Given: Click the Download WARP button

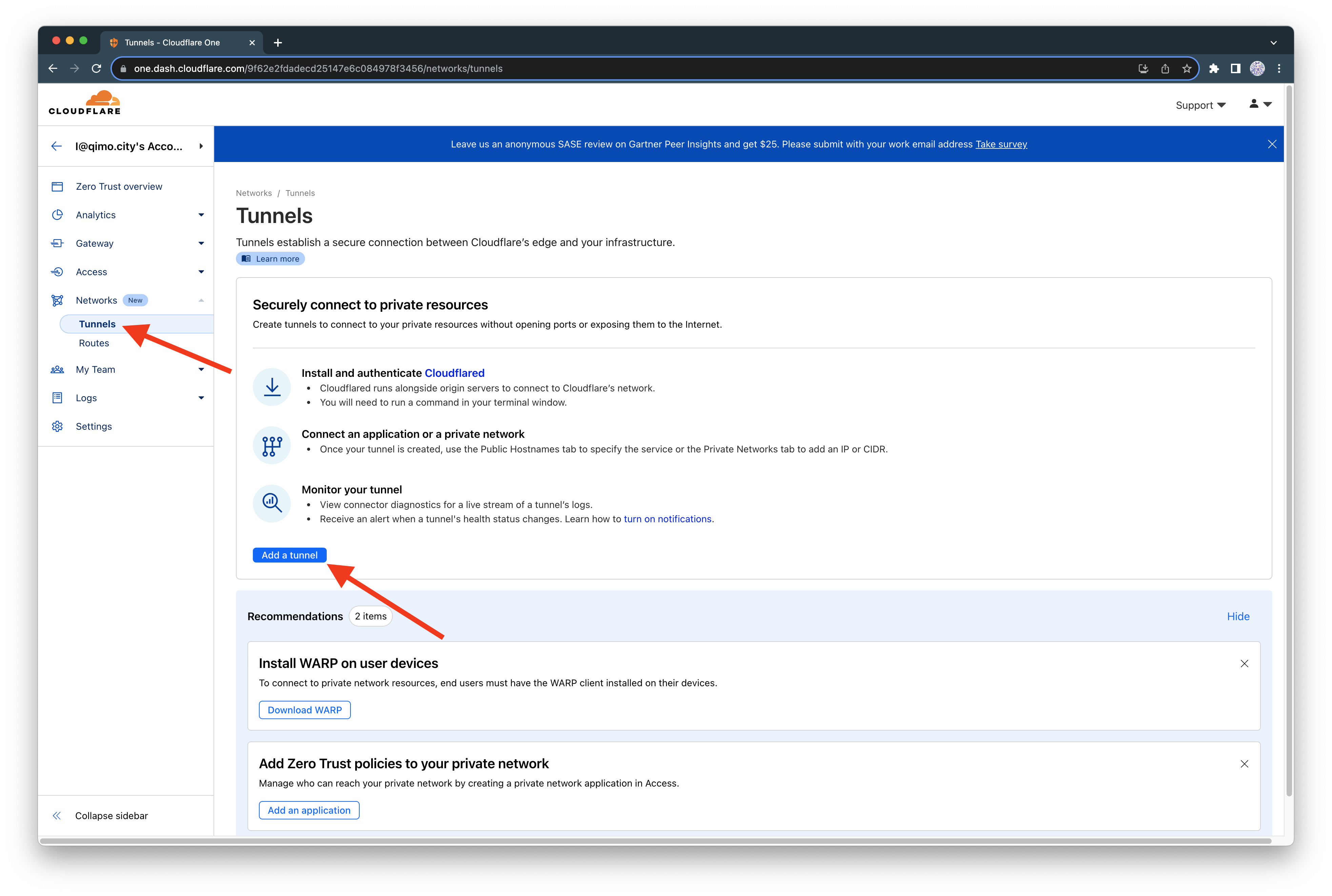Looking at the screenshot, I should [x=305, y=710].
